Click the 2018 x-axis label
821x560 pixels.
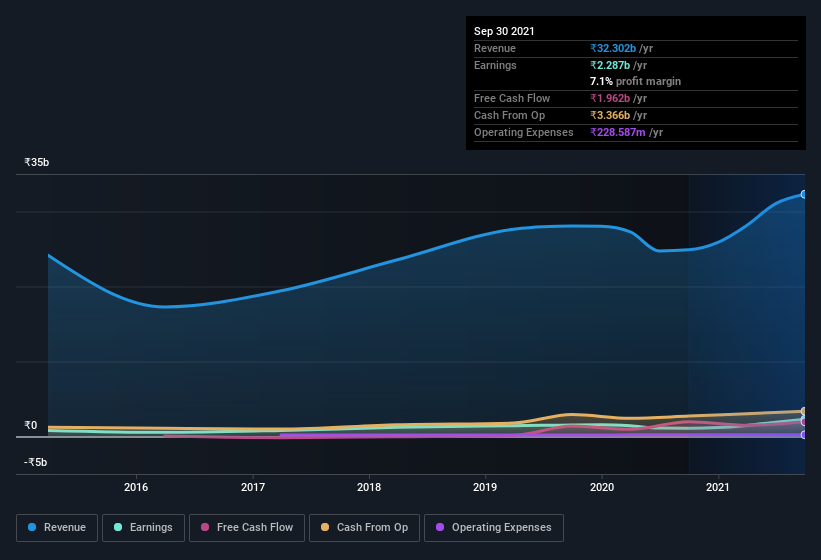(x=369, y=487)
